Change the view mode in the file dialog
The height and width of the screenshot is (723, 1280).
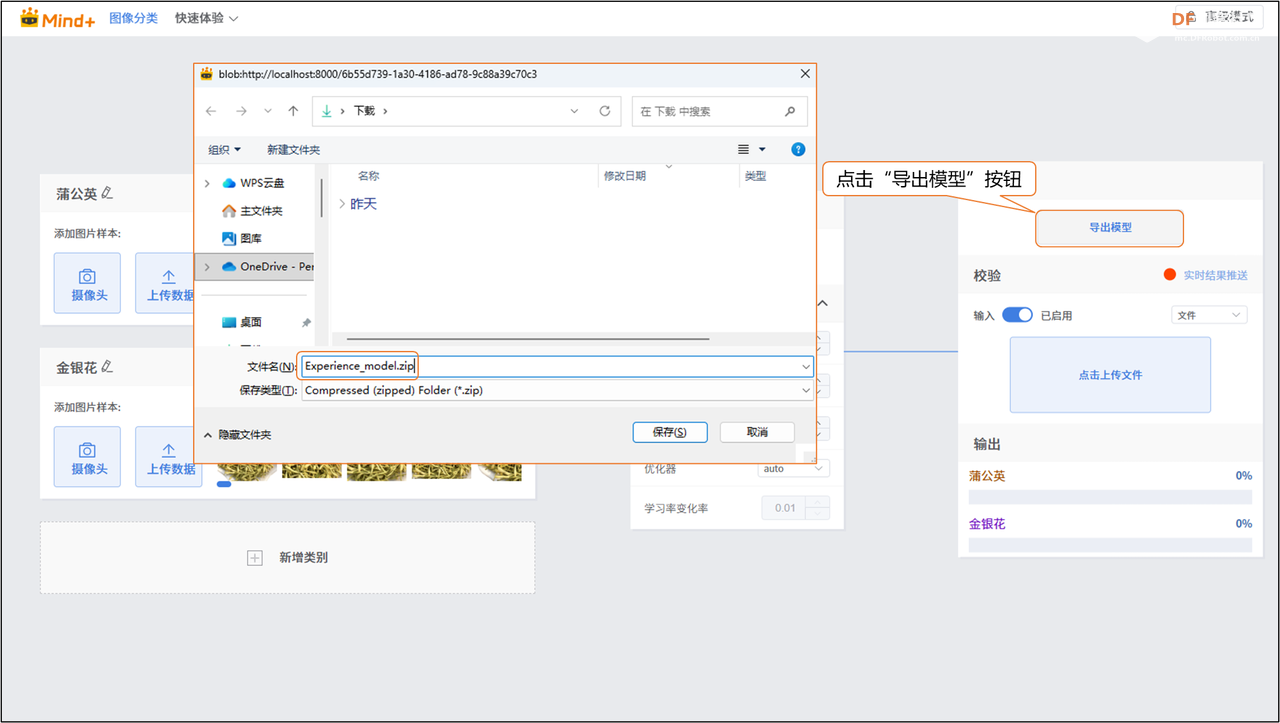pos(750,149)
